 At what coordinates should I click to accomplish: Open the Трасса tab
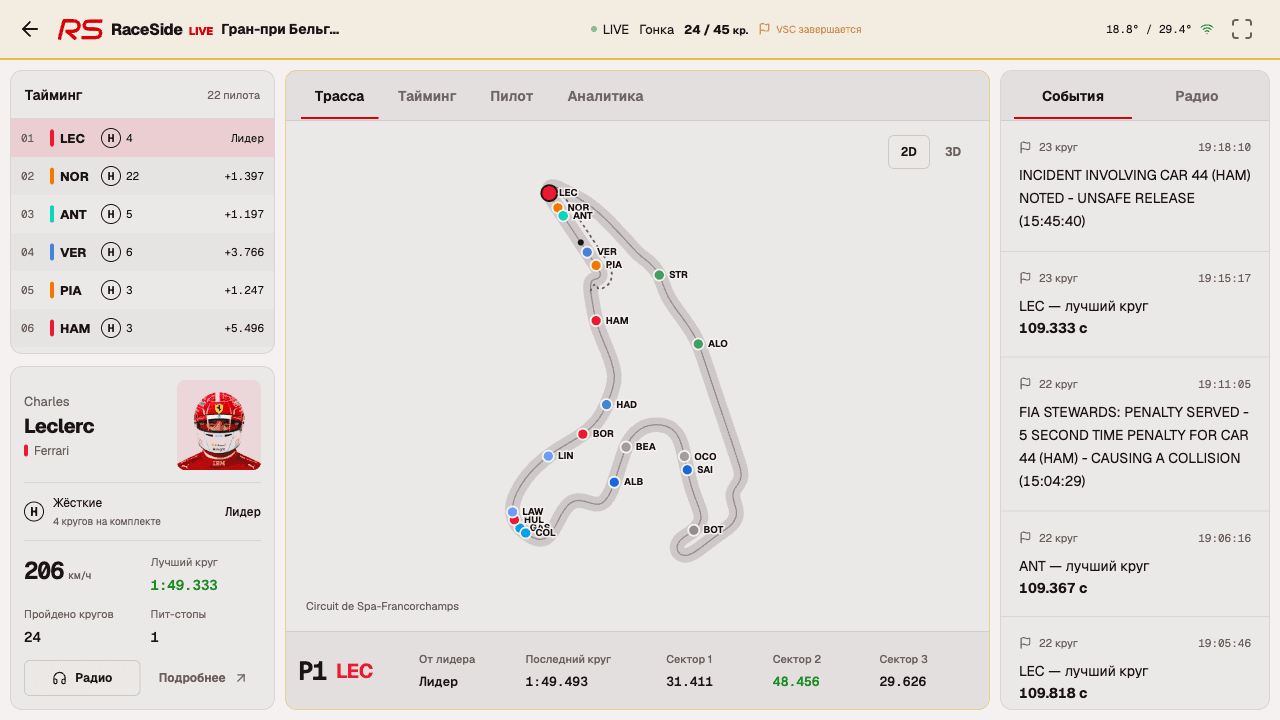pyautogui.click(x=340, y=96)
